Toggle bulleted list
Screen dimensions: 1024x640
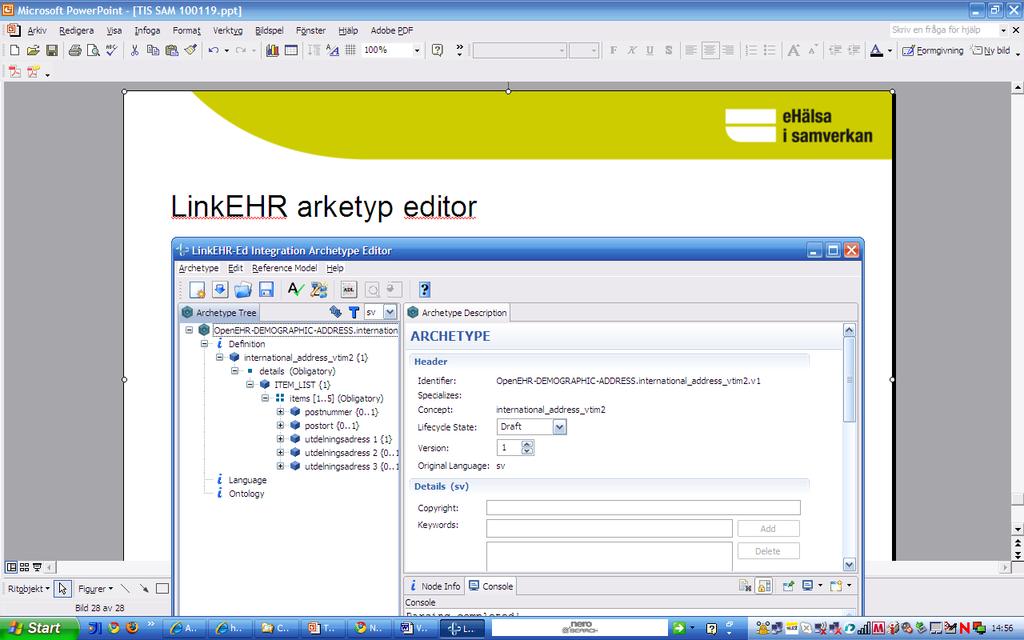[x=769, y=50]
